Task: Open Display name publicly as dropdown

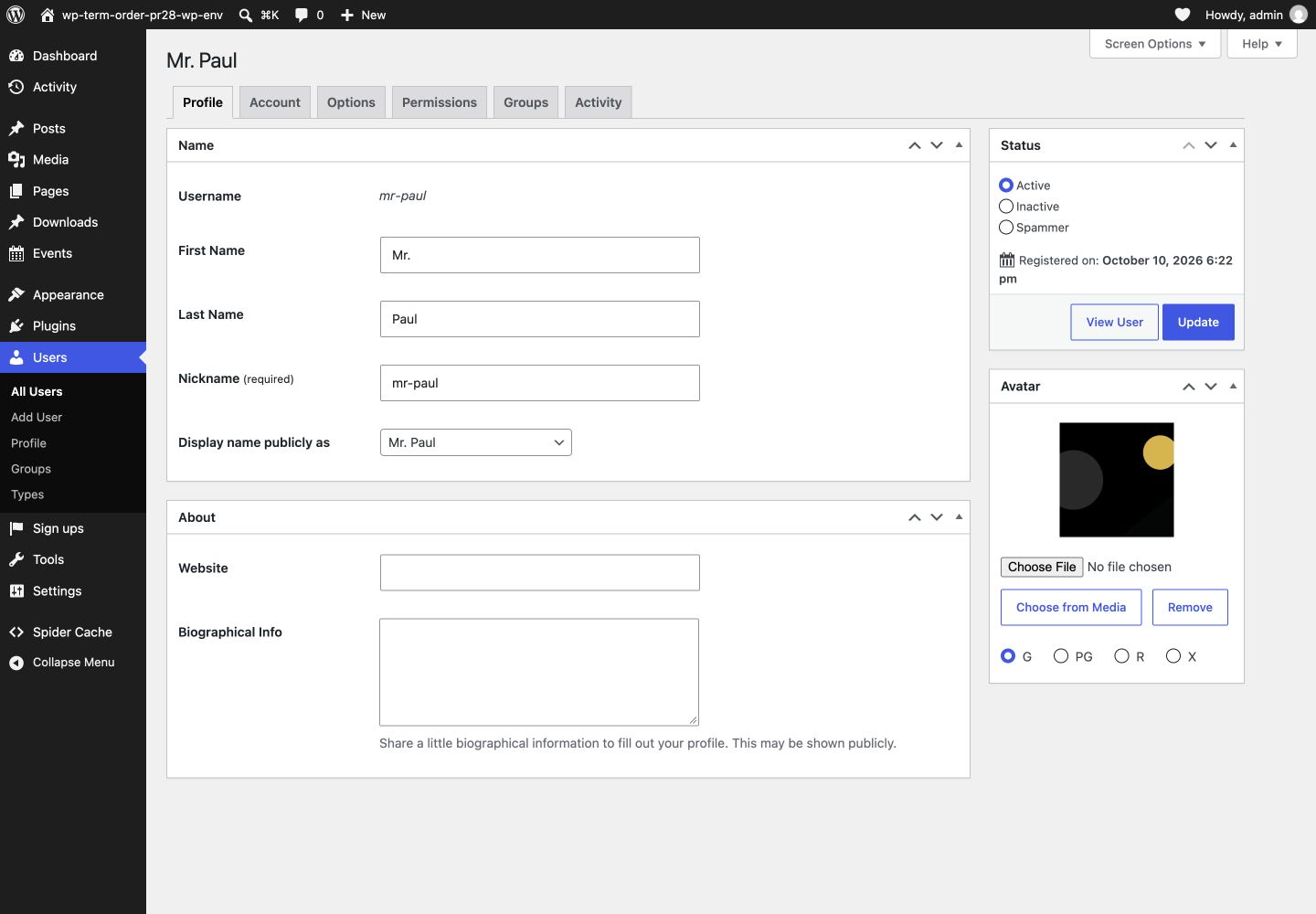Action: click(476, 442)
